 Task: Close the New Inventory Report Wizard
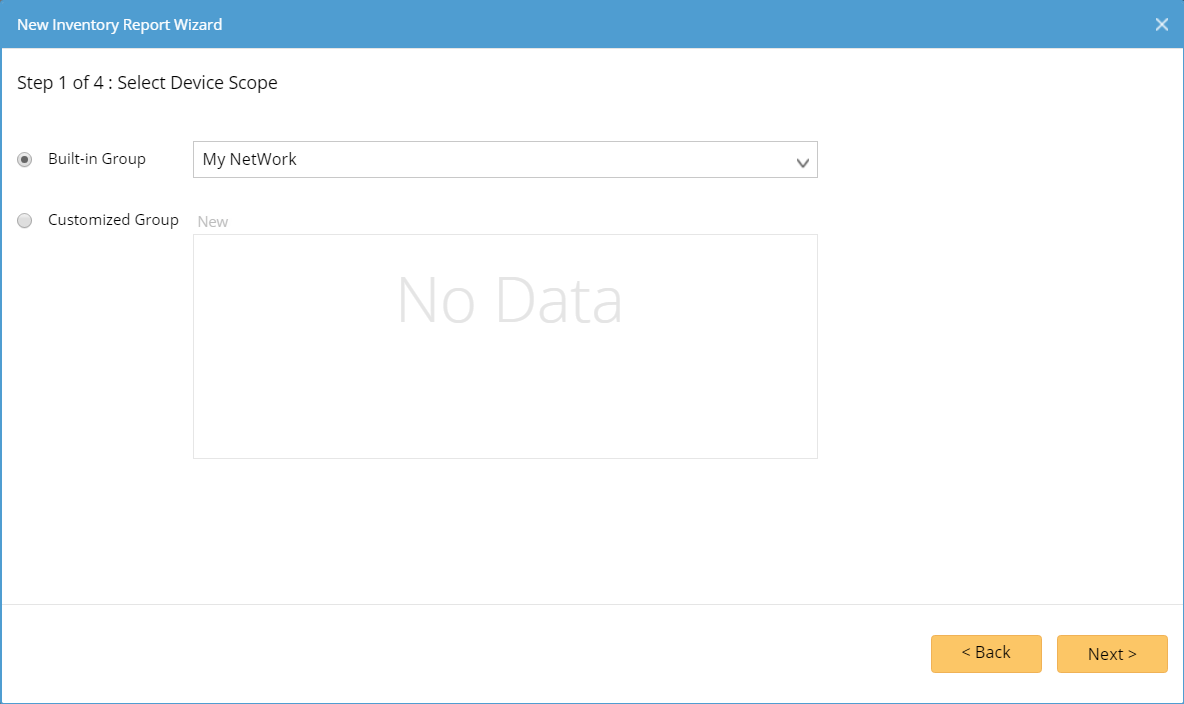pyautogui.click(x=1161, y=25)
